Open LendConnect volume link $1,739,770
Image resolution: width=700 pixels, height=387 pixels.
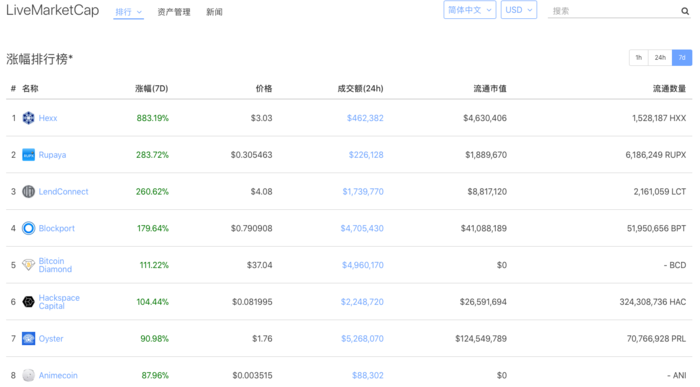(363, 191)
